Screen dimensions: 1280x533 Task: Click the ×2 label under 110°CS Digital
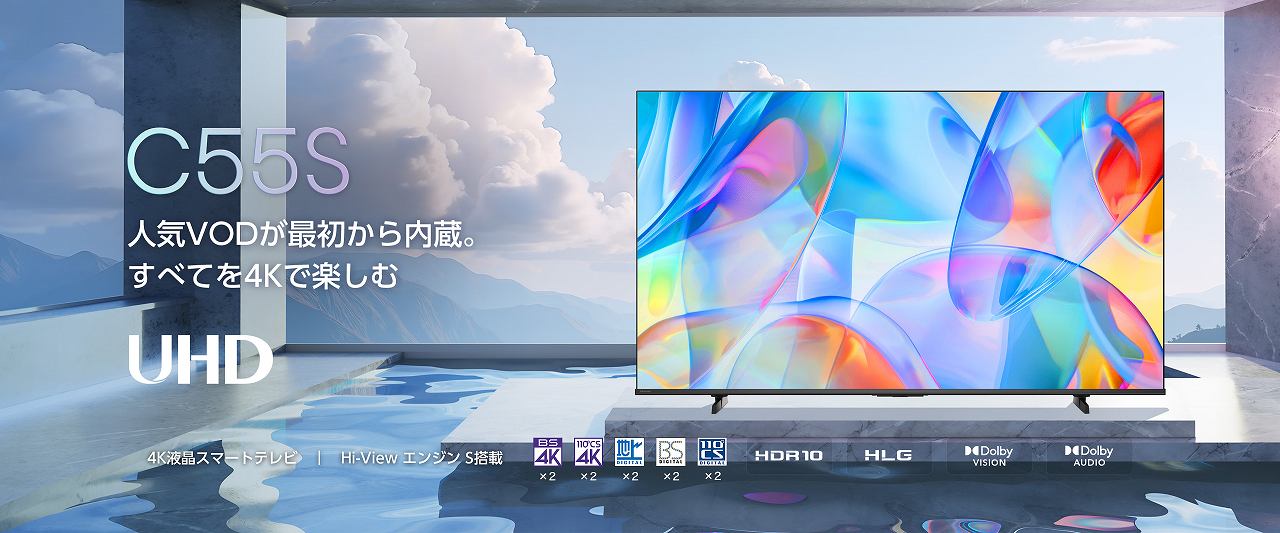[x=712, y=476]
